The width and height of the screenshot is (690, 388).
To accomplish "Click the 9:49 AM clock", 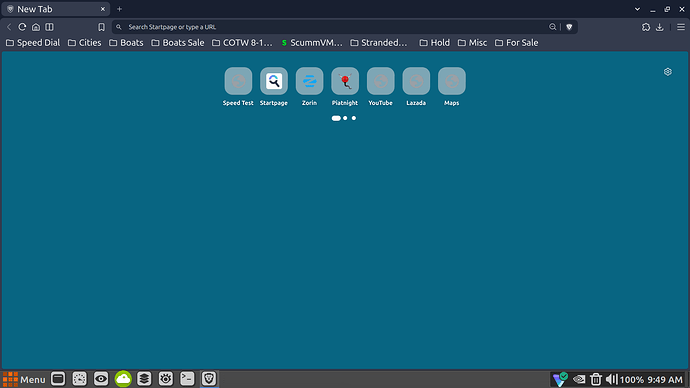I will 665,380.
